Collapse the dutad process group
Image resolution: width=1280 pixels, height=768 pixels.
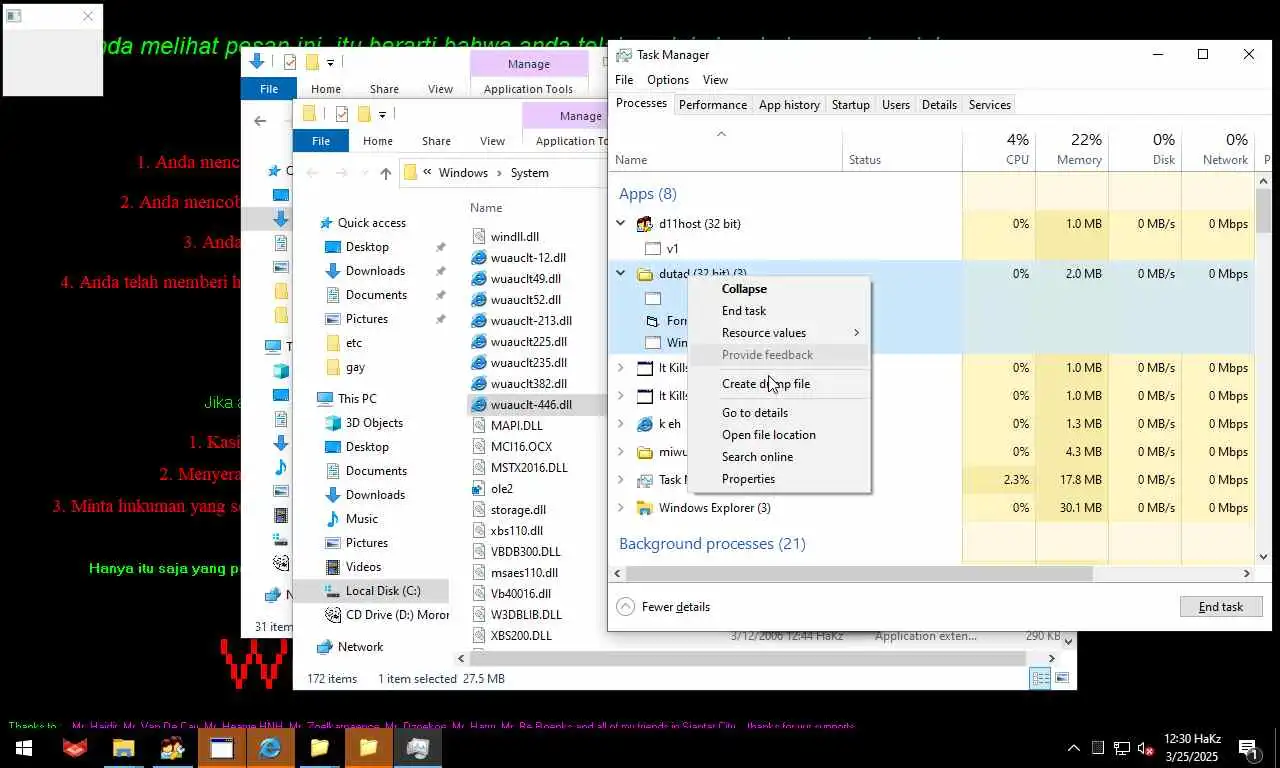click(x=620, y=273)
